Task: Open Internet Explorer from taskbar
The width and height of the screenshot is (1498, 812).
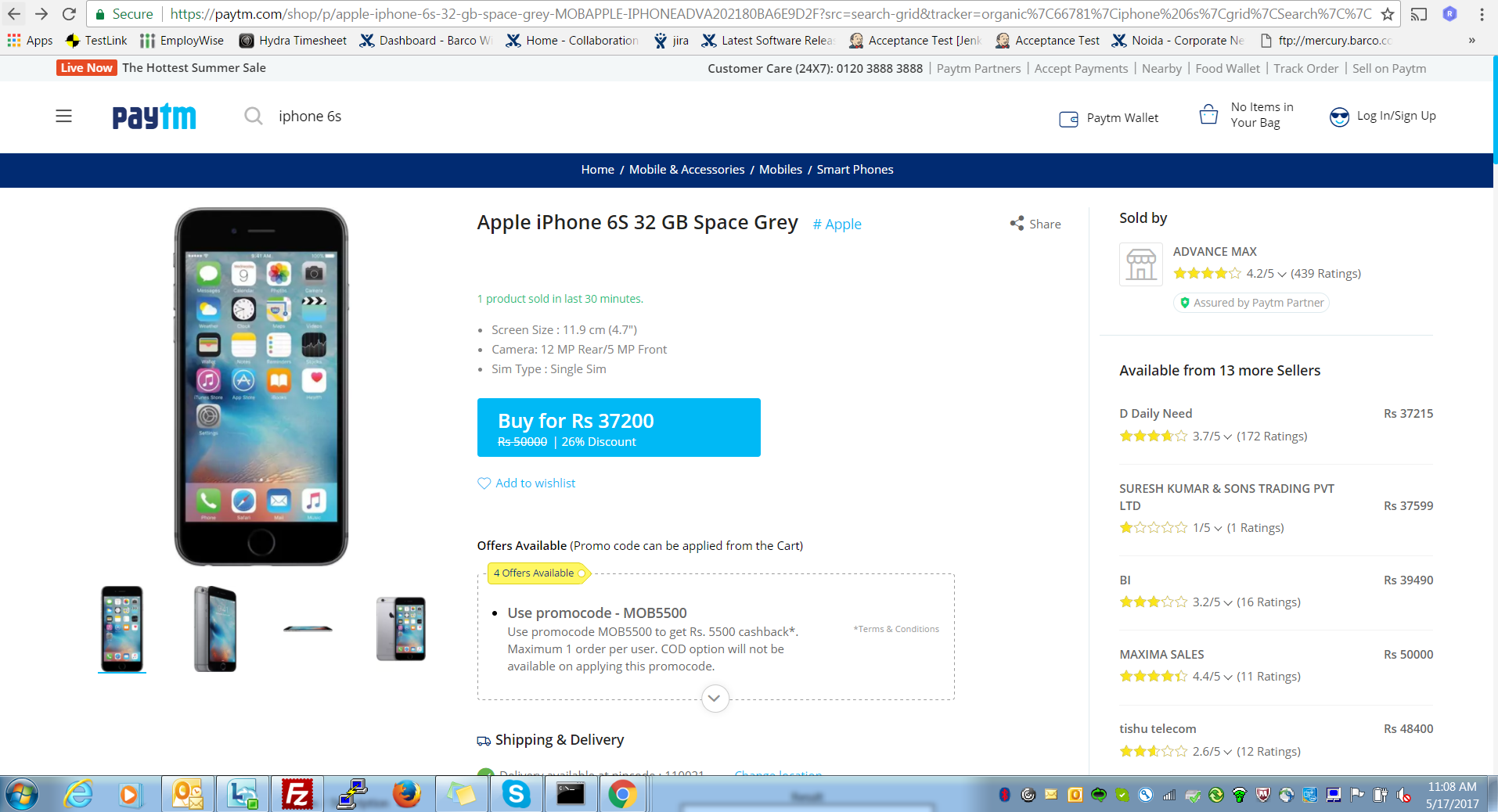Action: coord(78,795)
